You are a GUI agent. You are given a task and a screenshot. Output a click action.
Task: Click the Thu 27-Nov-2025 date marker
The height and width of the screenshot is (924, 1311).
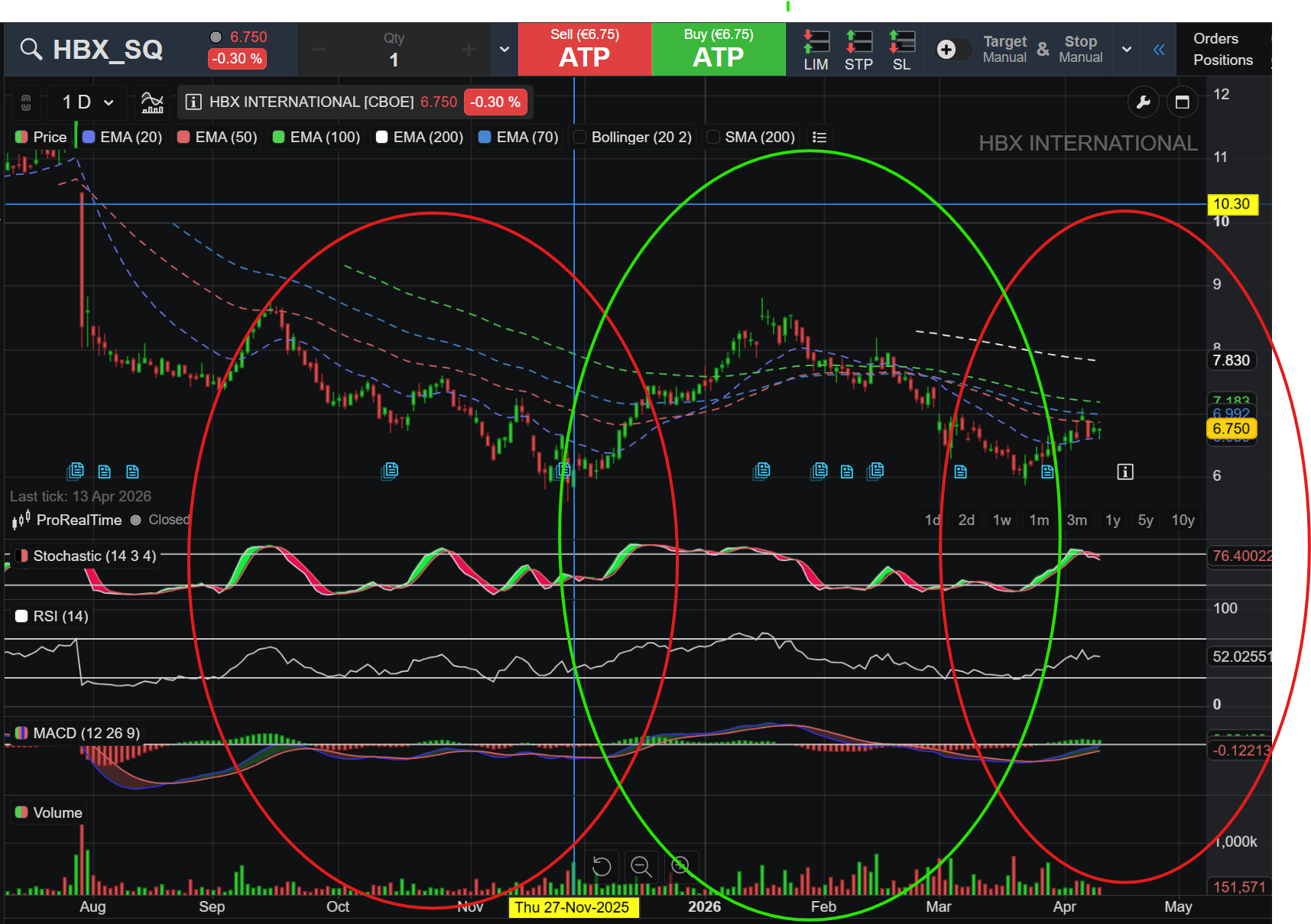(572, 907)
